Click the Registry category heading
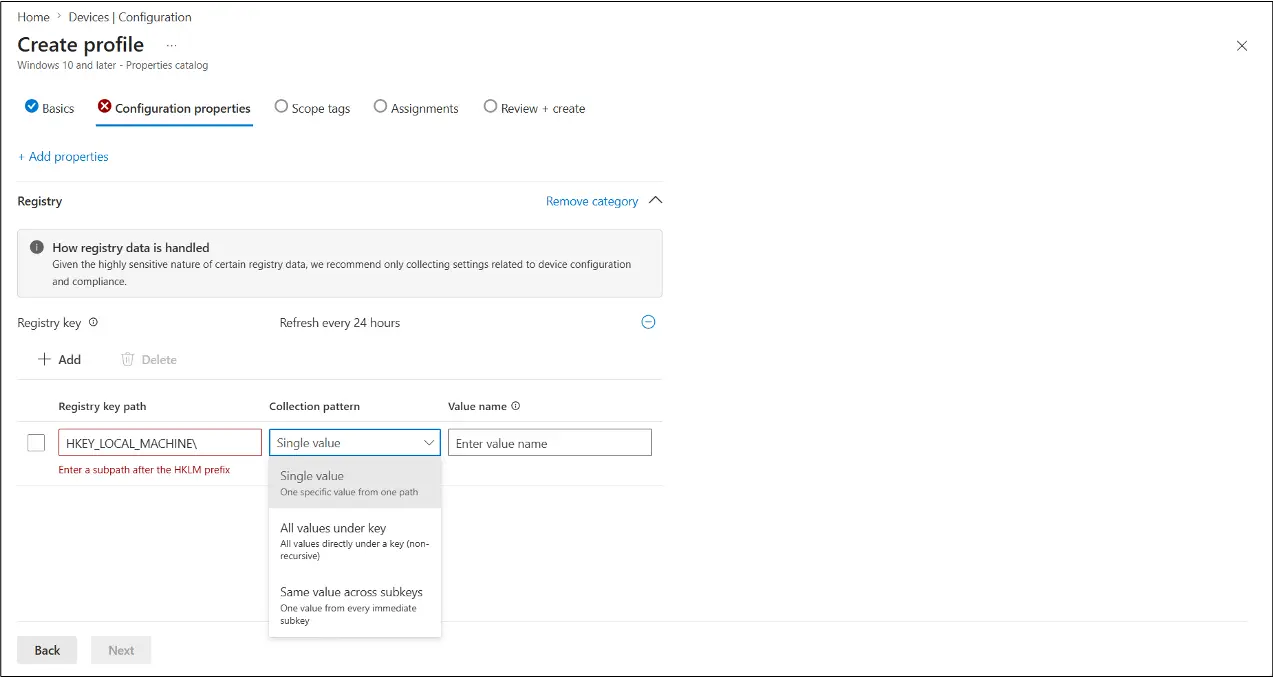The width and height of the screenshot is (1273, 677). (x=40, y=201)
